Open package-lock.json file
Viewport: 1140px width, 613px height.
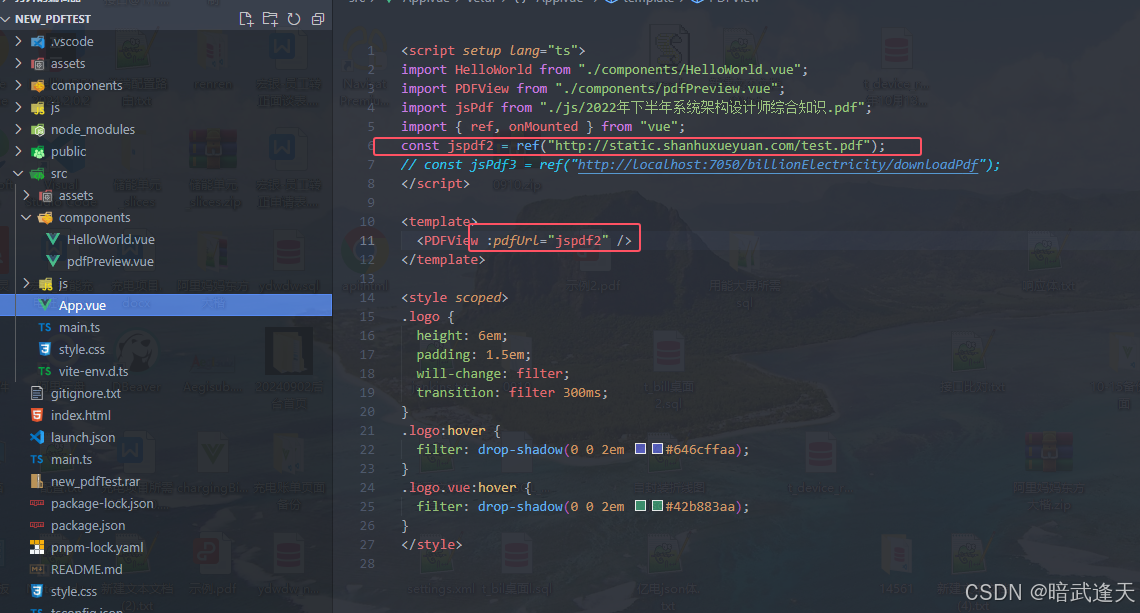tap(102, 503)
